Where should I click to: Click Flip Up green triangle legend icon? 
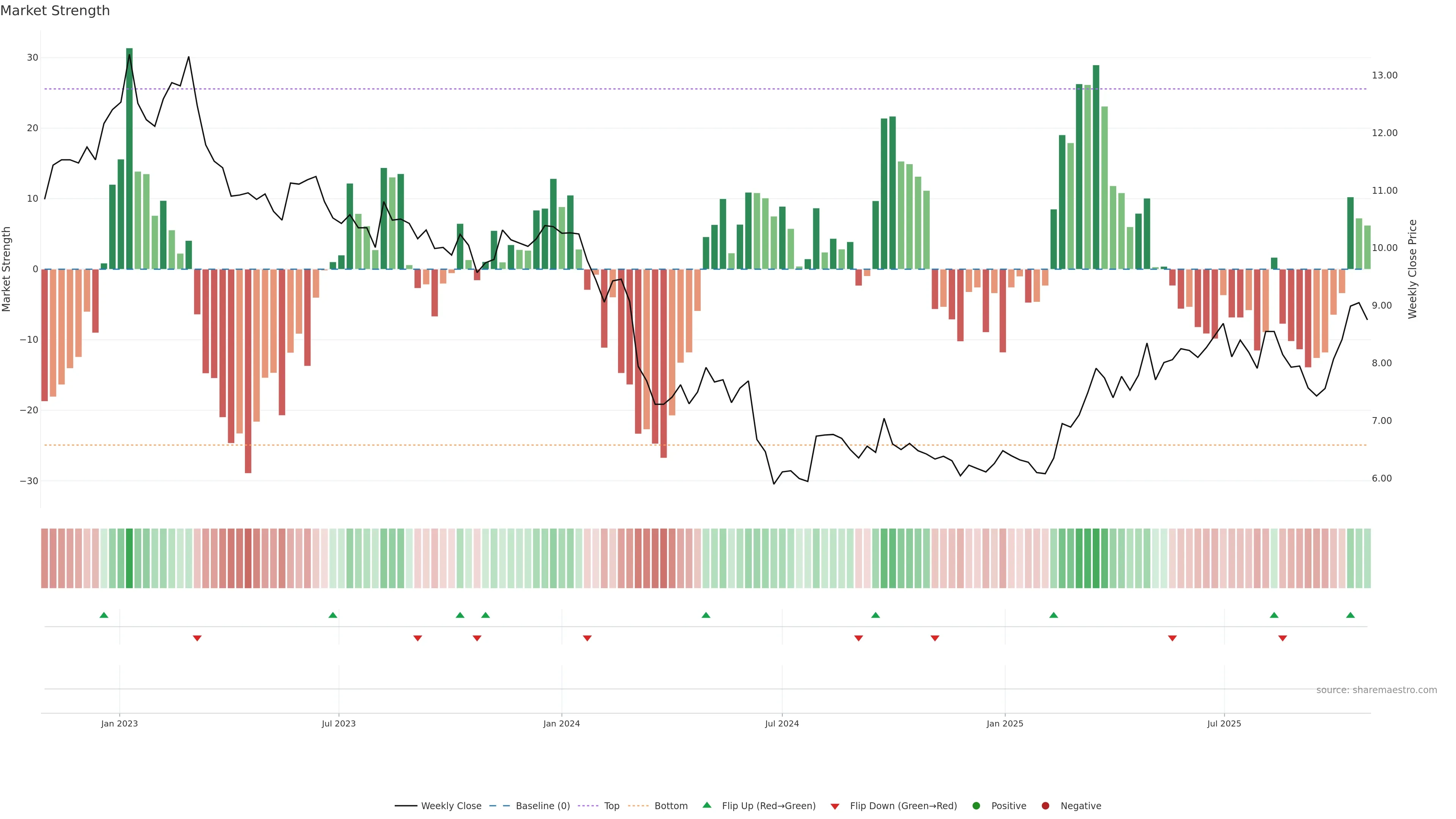coord(706,805)
